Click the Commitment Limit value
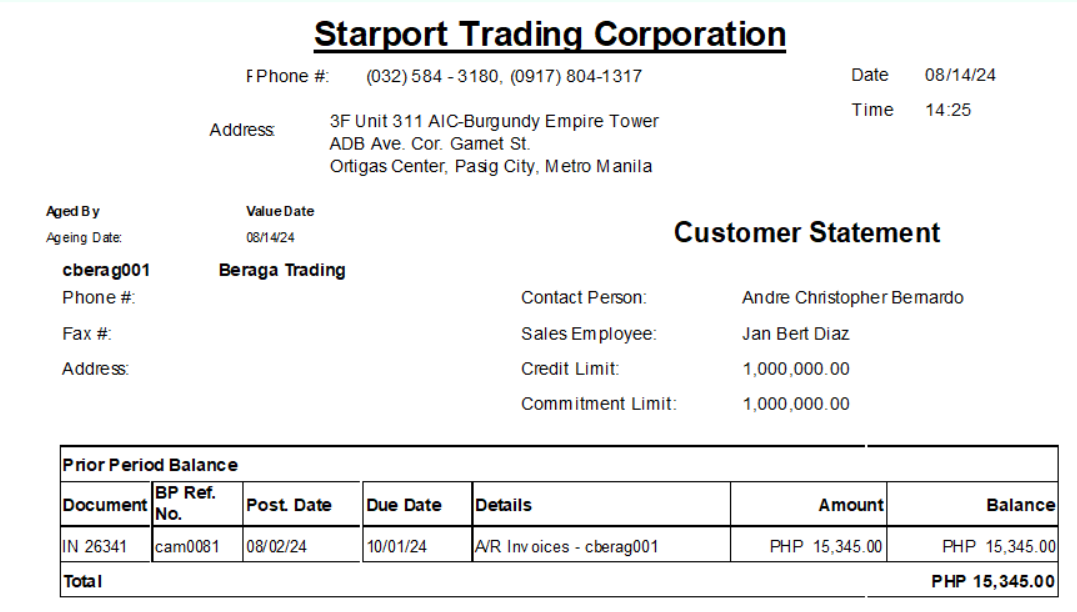The width and height of the screenshot is (1077, 612). (795, 404)
